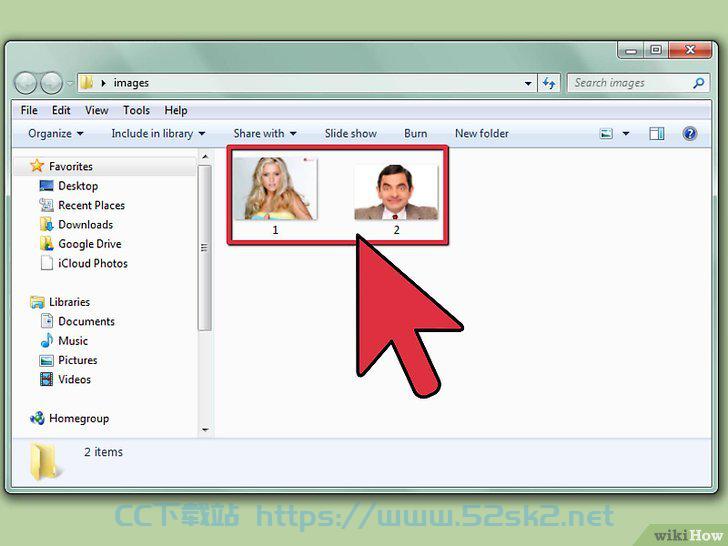Viewport: 728px width, 546px height.
Task: Click the magnifier search icon
Action: (x=698, y=83)
